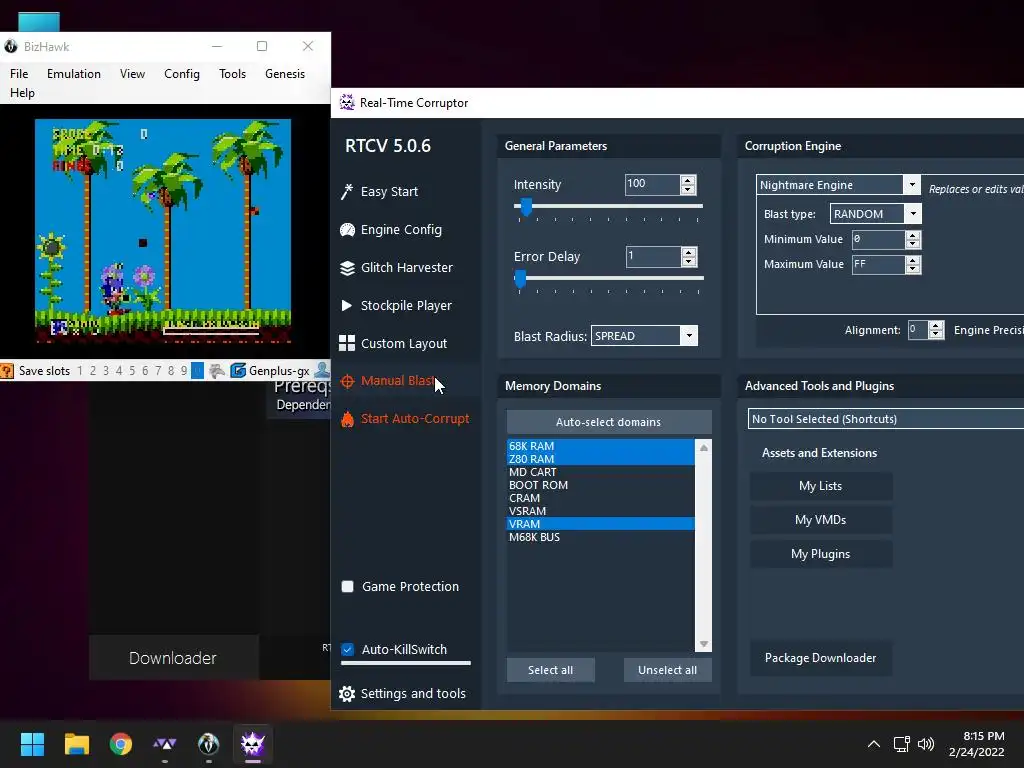Open BizHawk Emulation menu
This screenshot has height=768, width=1024.
coord(74,74)
